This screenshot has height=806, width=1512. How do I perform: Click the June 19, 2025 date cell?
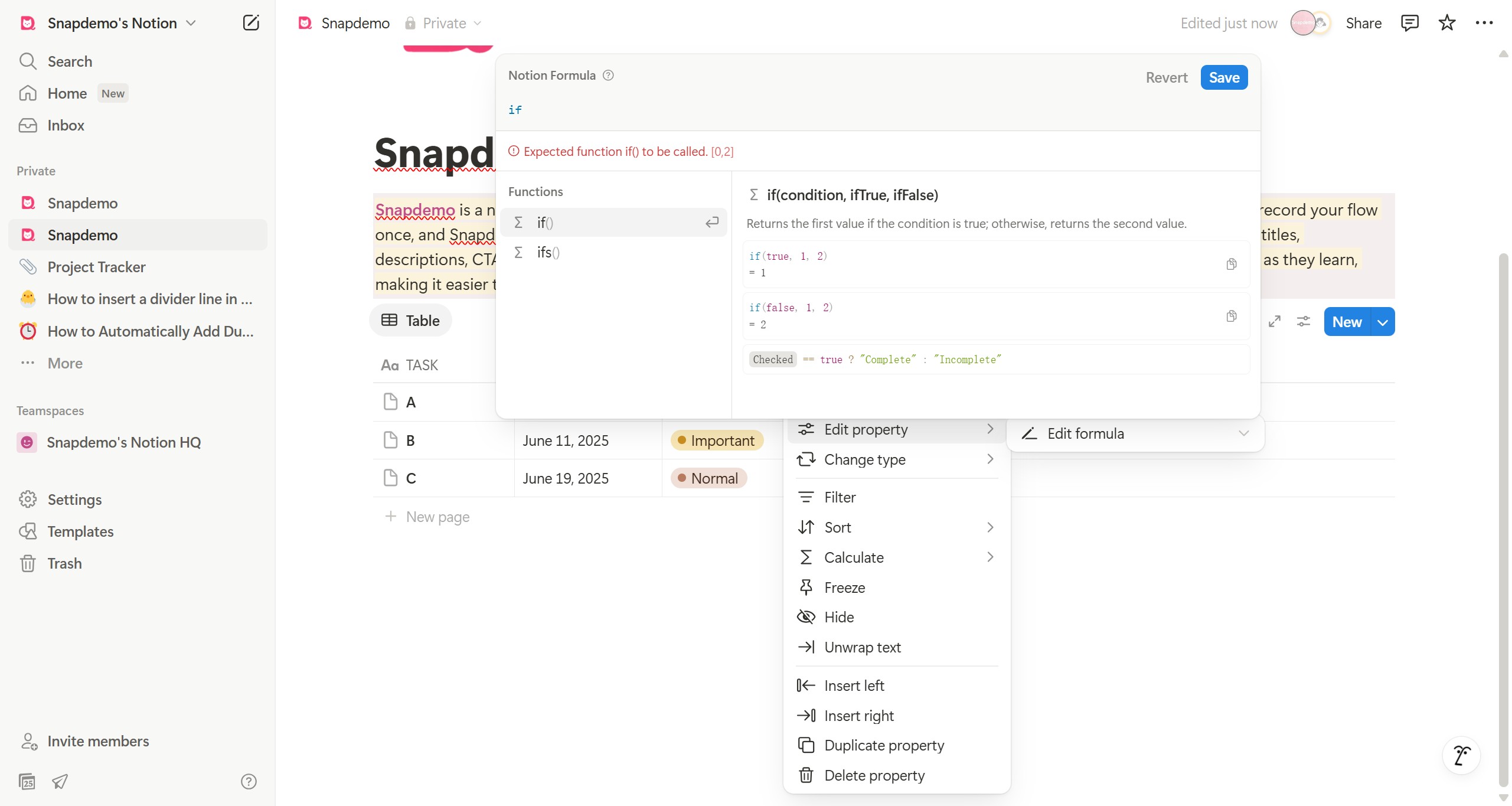pos(588,478)
